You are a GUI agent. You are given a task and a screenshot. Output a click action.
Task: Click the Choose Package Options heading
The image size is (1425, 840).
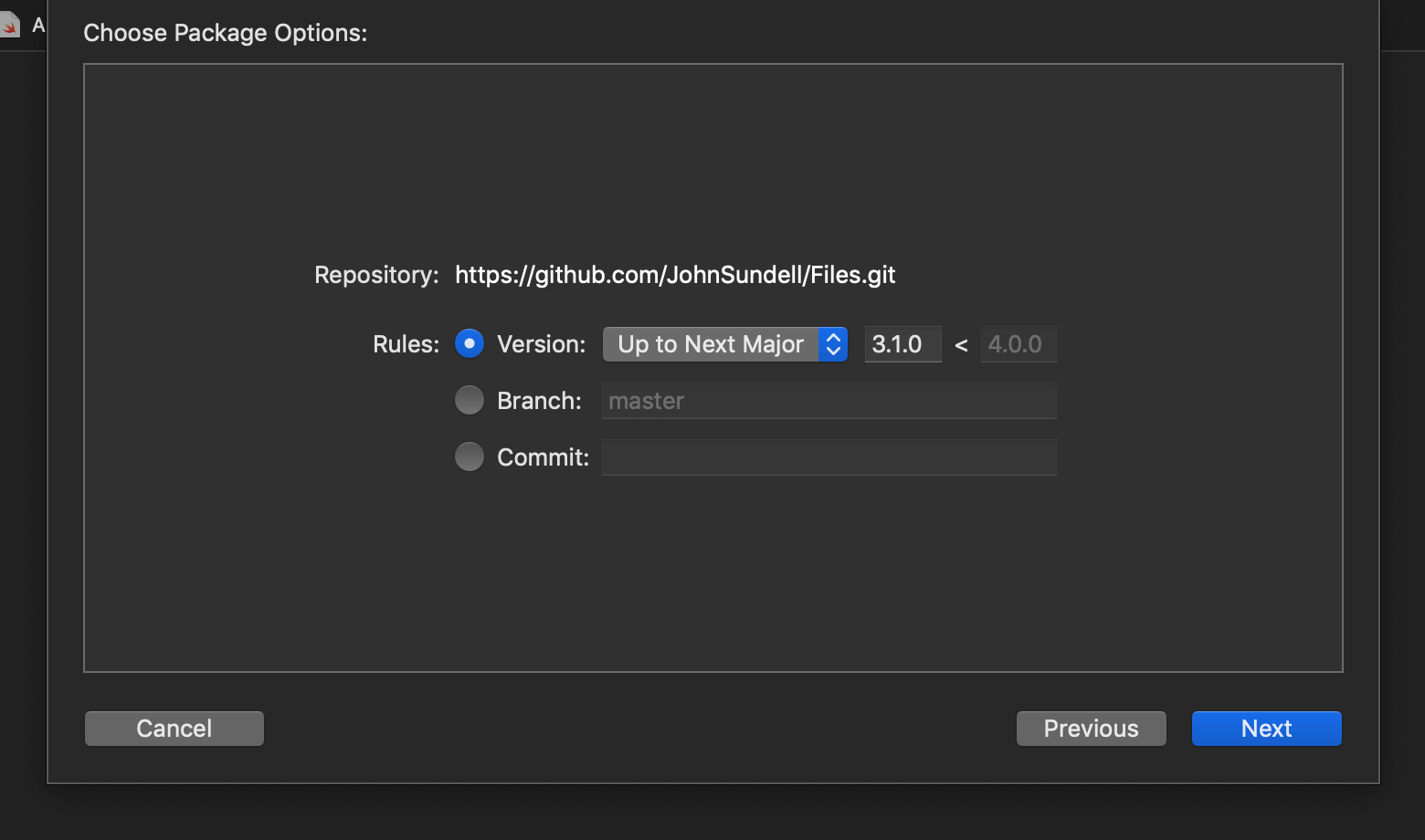click(x=226, y=33)
